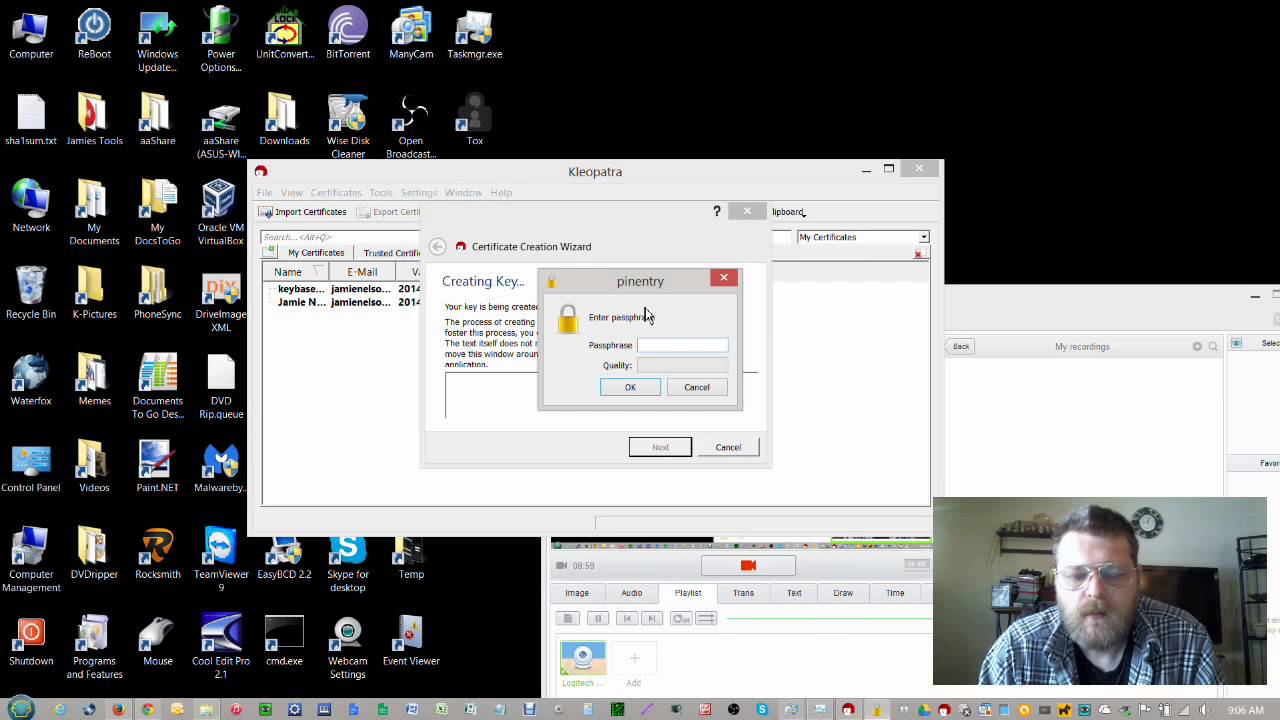The width and height of the screenshot is (1280, 720).
Task: Open Kleopatra Certificates menu
Action: (x=335, y=192)
